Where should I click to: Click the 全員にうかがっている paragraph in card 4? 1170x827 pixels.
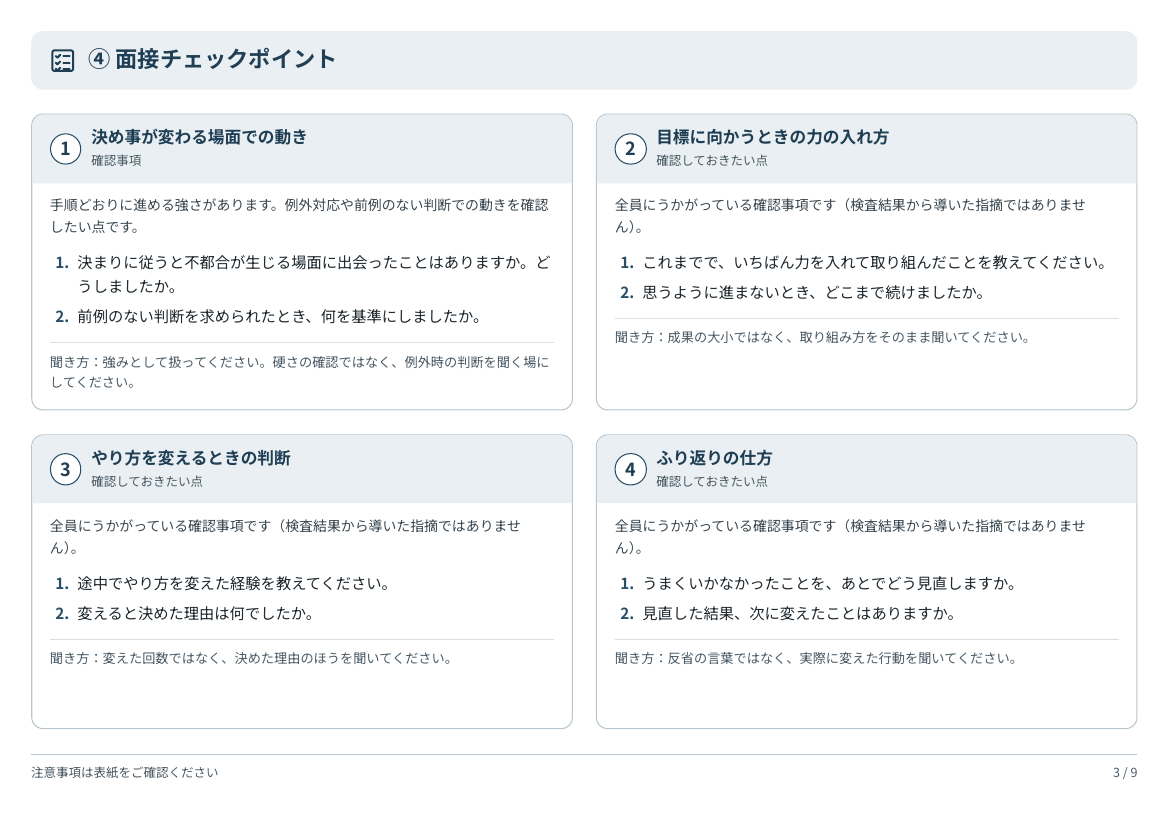coord(851,537)
